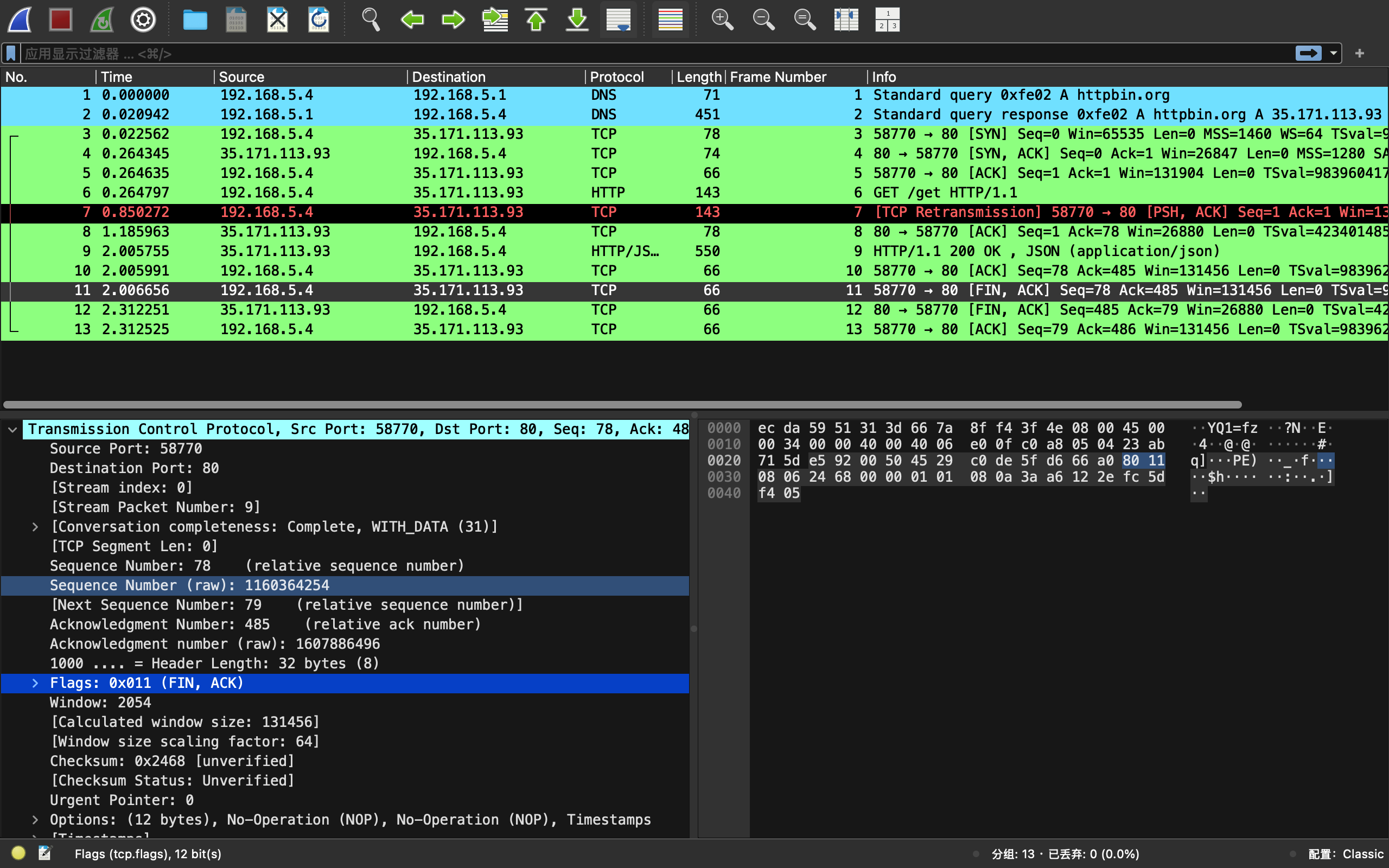Reload the capture file icon
The height and width of the screenshot is (868, 1389).
(x=319, y=20)
